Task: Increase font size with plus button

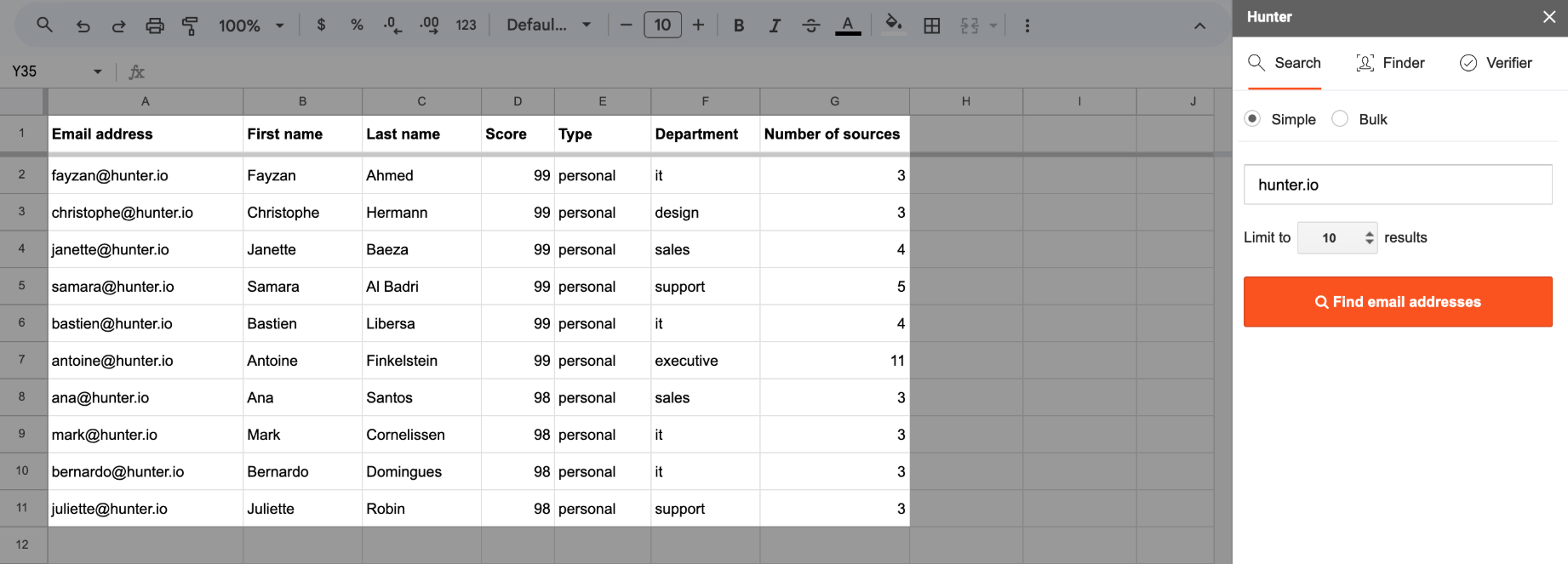Action: pyautogui.click(x=698, y=26)
